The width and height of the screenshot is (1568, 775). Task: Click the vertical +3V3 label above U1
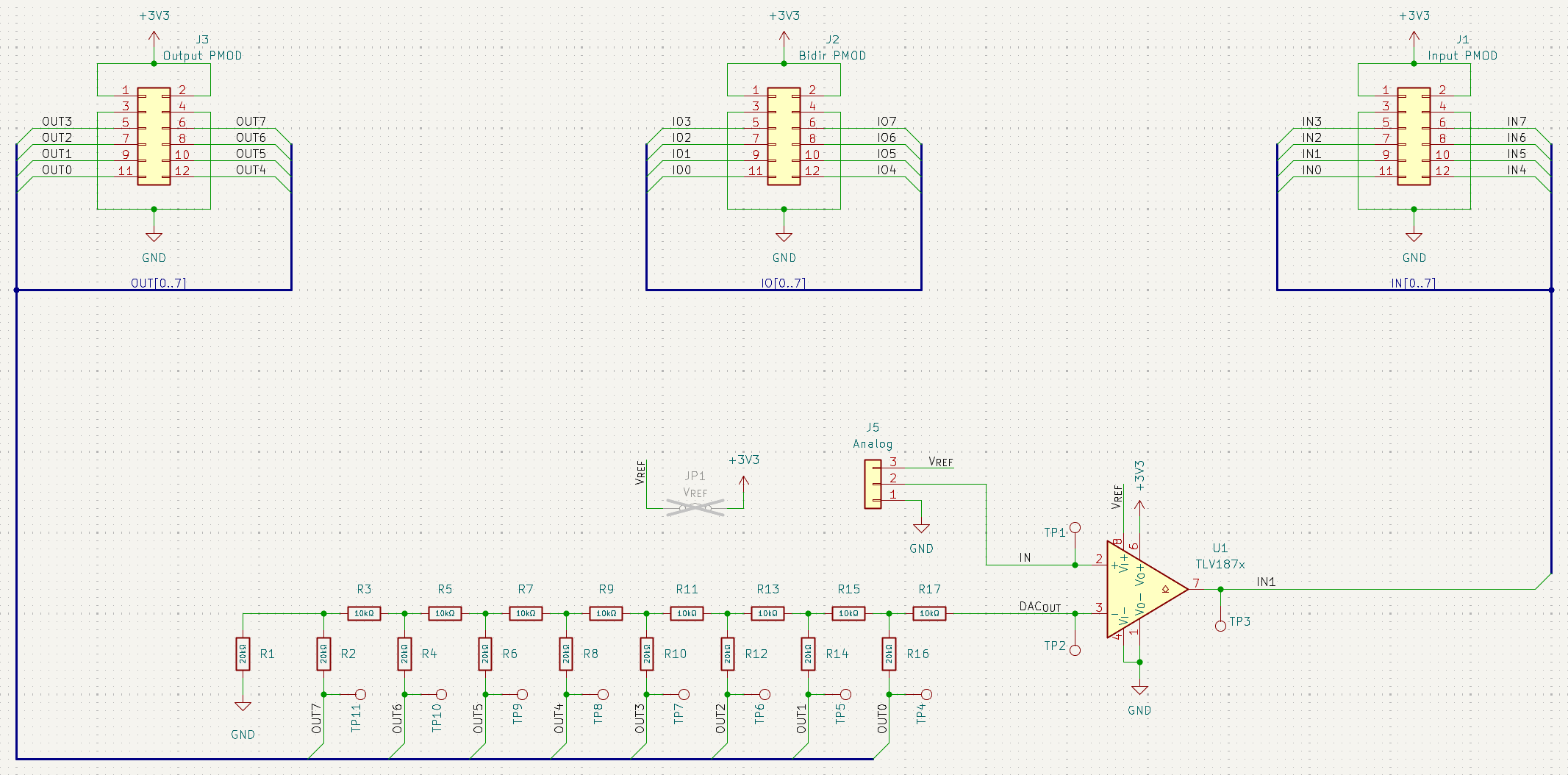(x=1139, y=476)
